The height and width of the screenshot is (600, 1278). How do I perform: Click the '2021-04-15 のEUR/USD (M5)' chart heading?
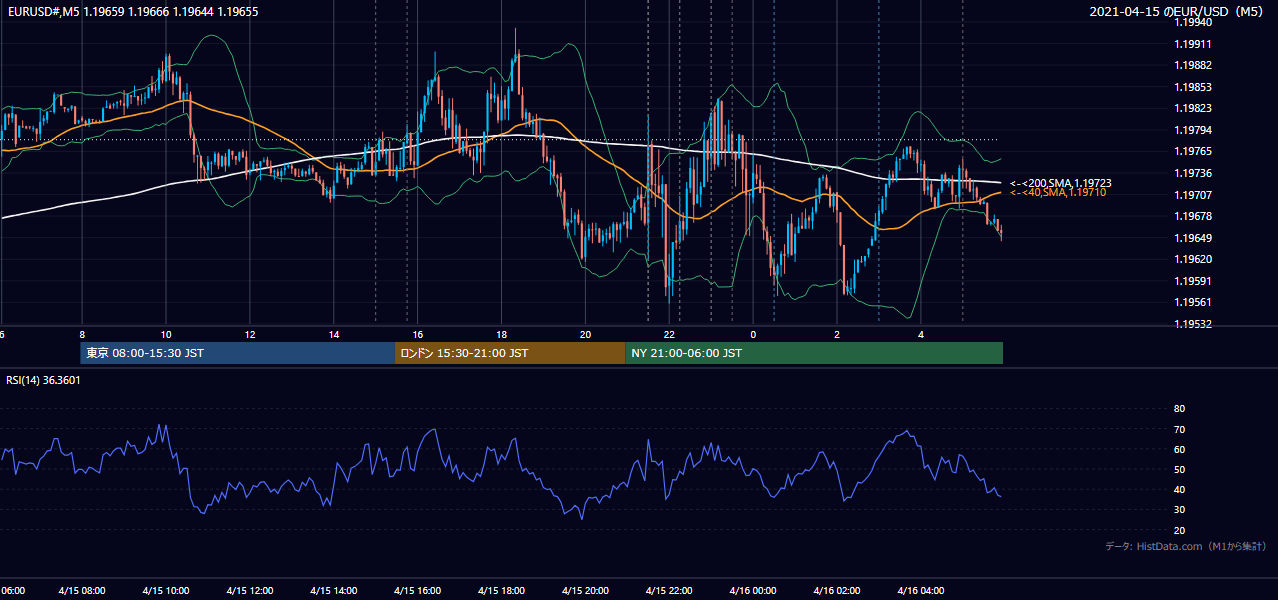click(1176, 12)
